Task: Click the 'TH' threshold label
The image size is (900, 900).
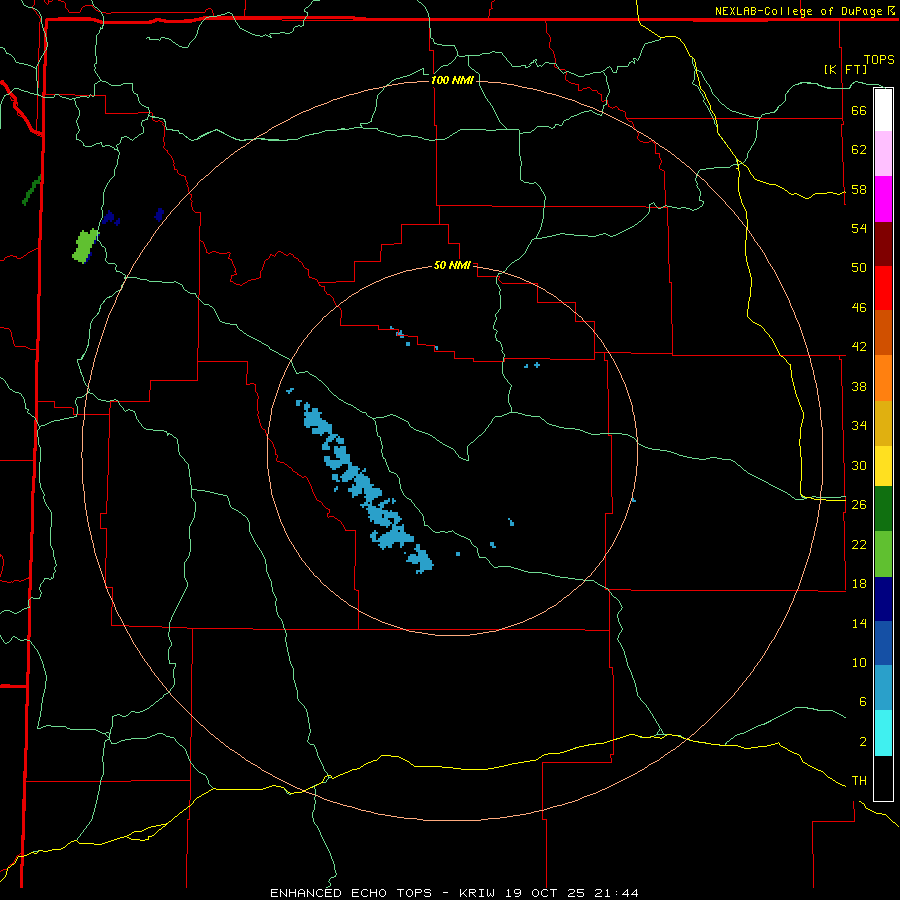Action: click(859, 781)
